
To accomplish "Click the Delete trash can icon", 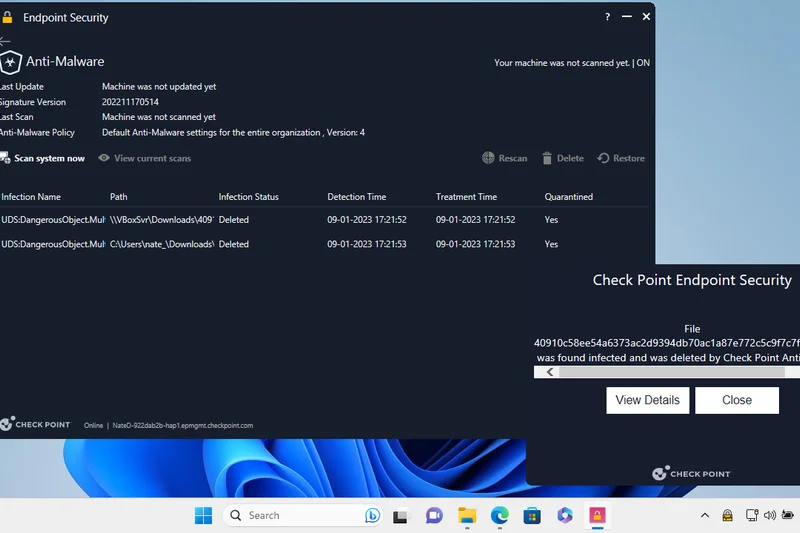I will point(547,158).
